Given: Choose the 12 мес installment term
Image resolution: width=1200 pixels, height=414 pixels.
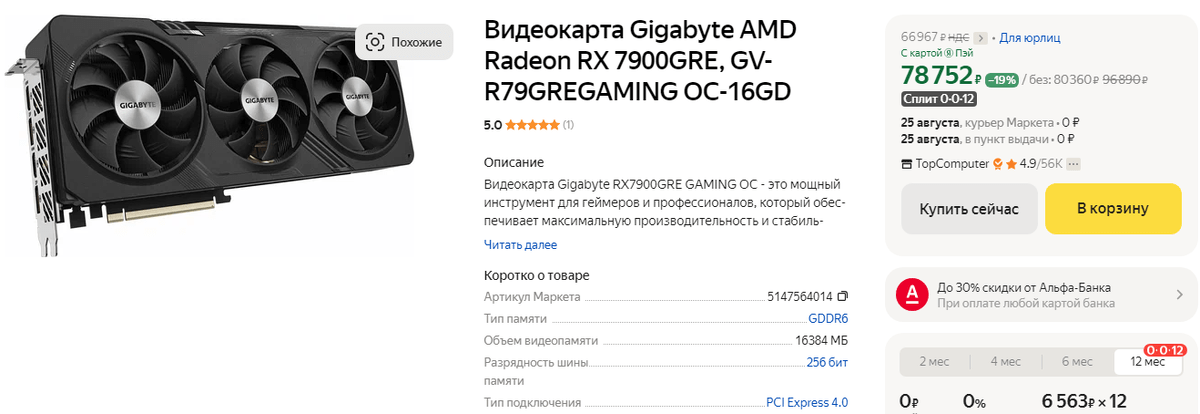Looking at the screenshot, I should 1147,362.
